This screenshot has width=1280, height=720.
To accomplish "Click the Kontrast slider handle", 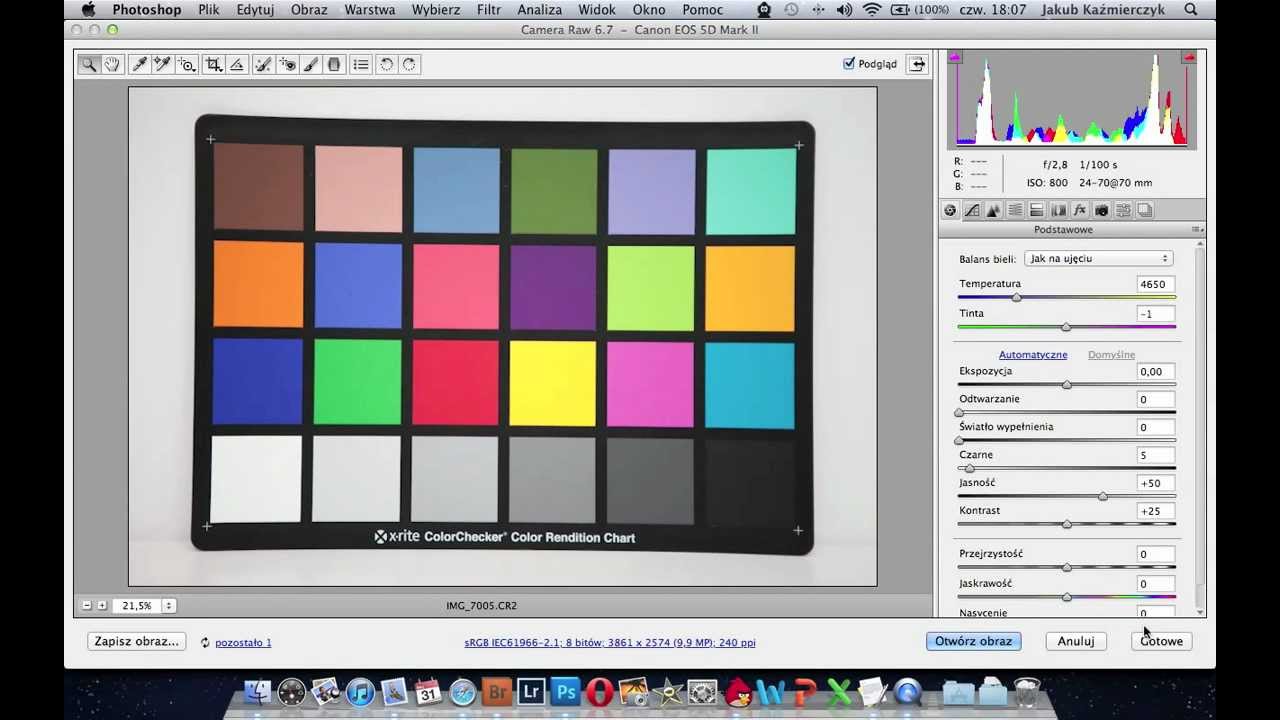I will click(1067, 524).
